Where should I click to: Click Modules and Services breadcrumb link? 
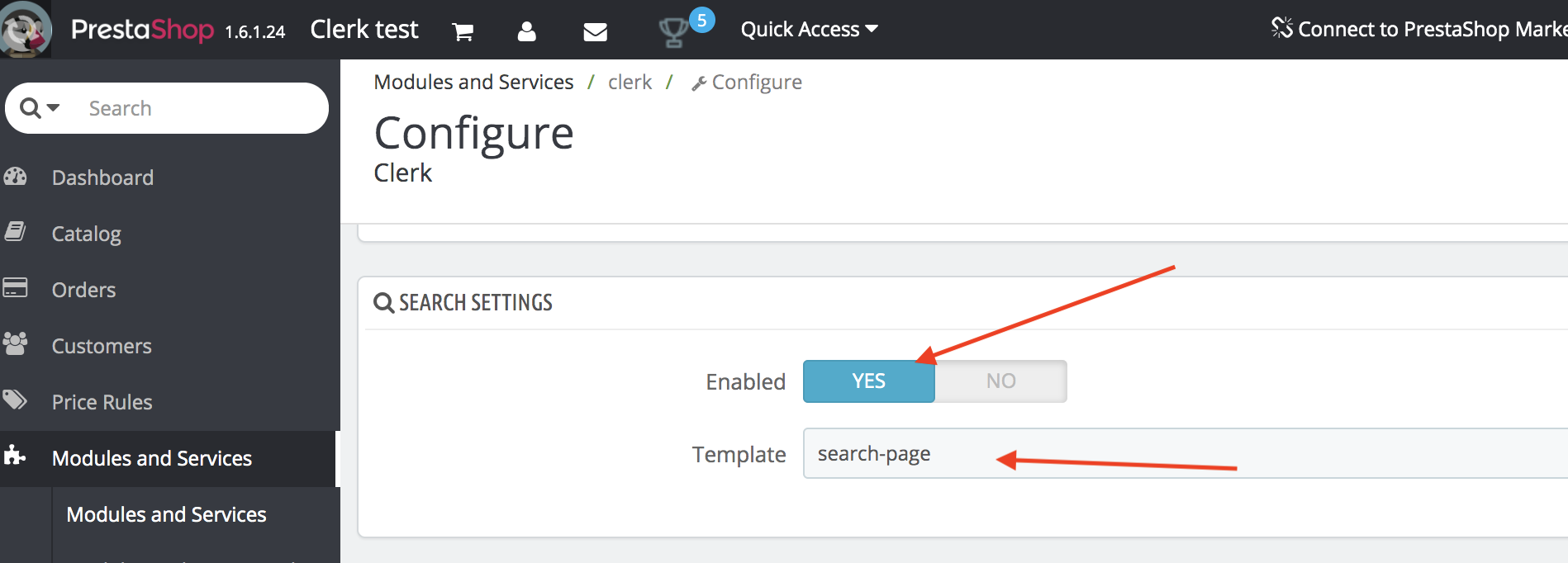(473, 83)
